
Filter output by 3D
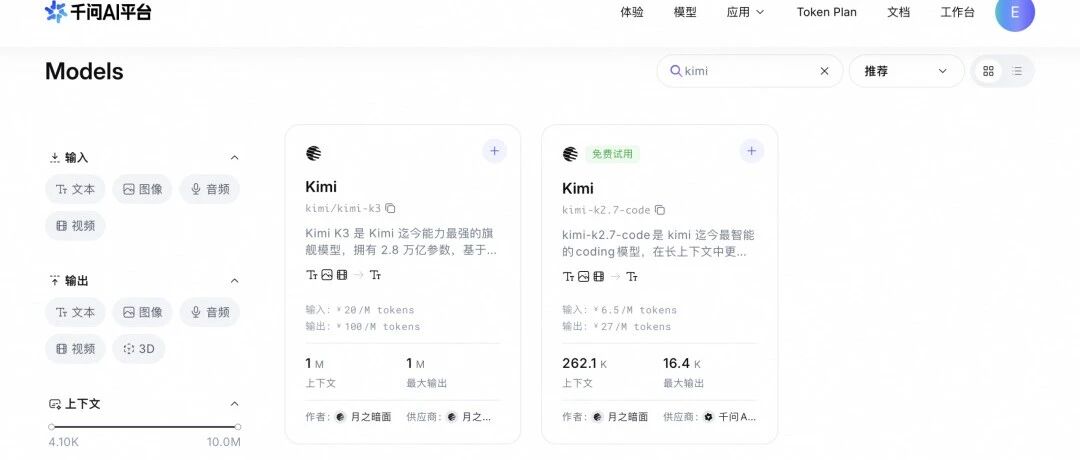point(138,348)
